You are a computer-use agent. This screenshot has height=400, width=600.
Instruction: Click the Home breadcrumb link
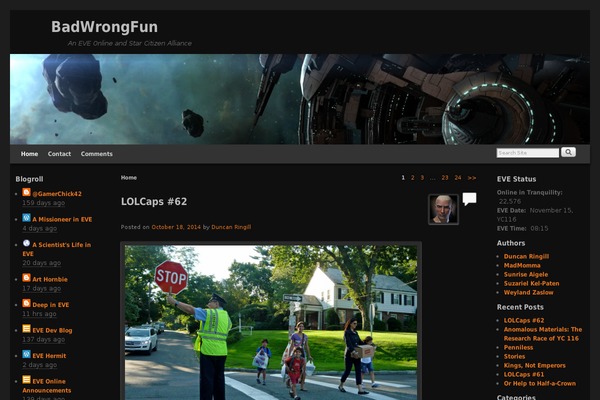[x=129, y=178]
